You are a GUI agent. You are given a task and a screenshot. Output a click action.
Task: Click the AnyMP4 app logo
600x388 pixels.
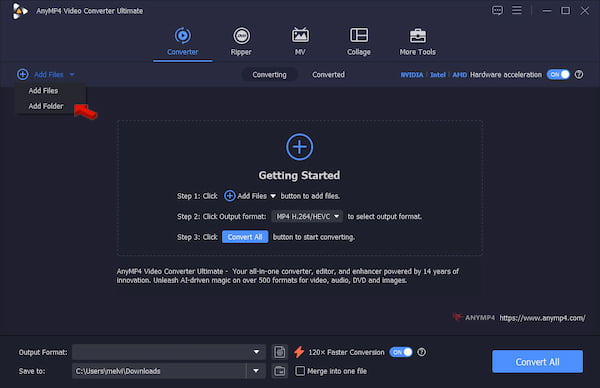(20, 11)
